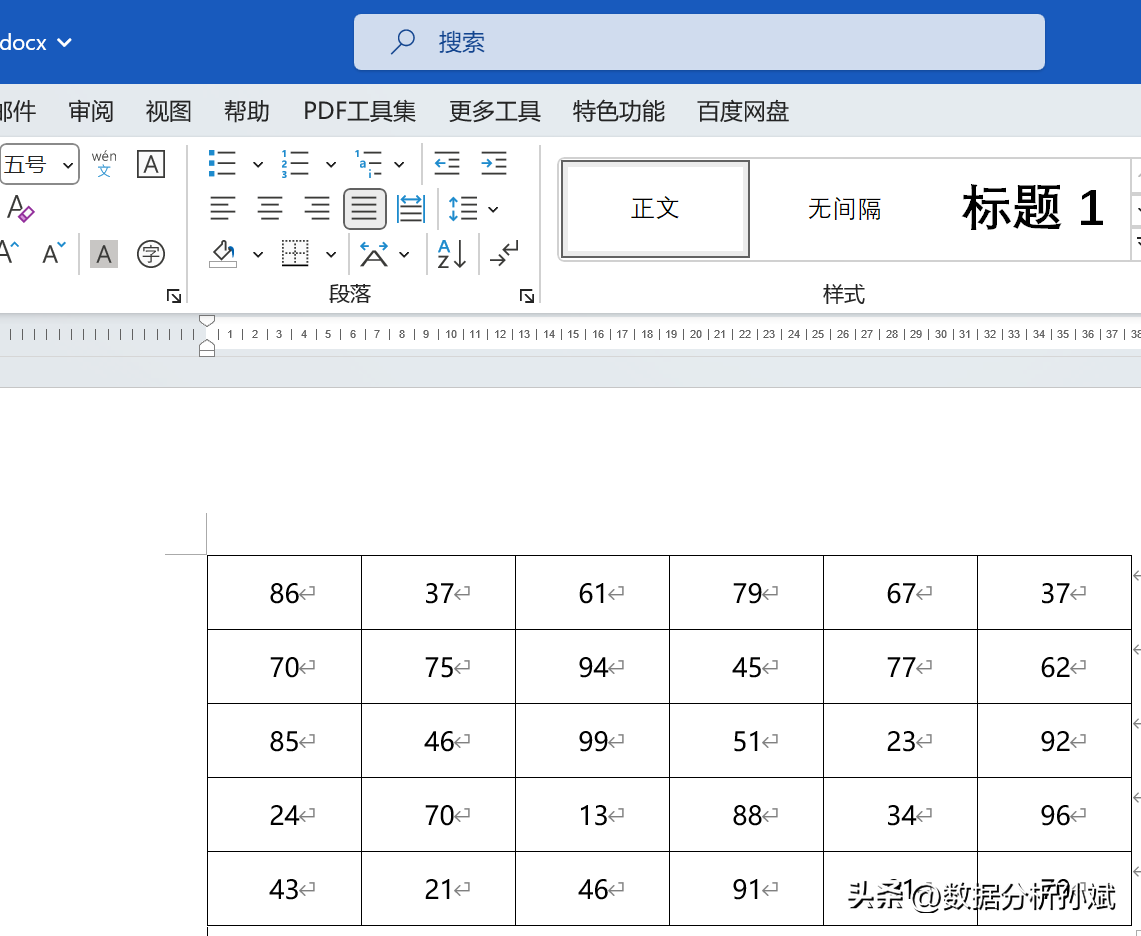Screen dimensions: 1141x936
Task: Click the hanging indent ruler marker
Action: click(207, 344)
